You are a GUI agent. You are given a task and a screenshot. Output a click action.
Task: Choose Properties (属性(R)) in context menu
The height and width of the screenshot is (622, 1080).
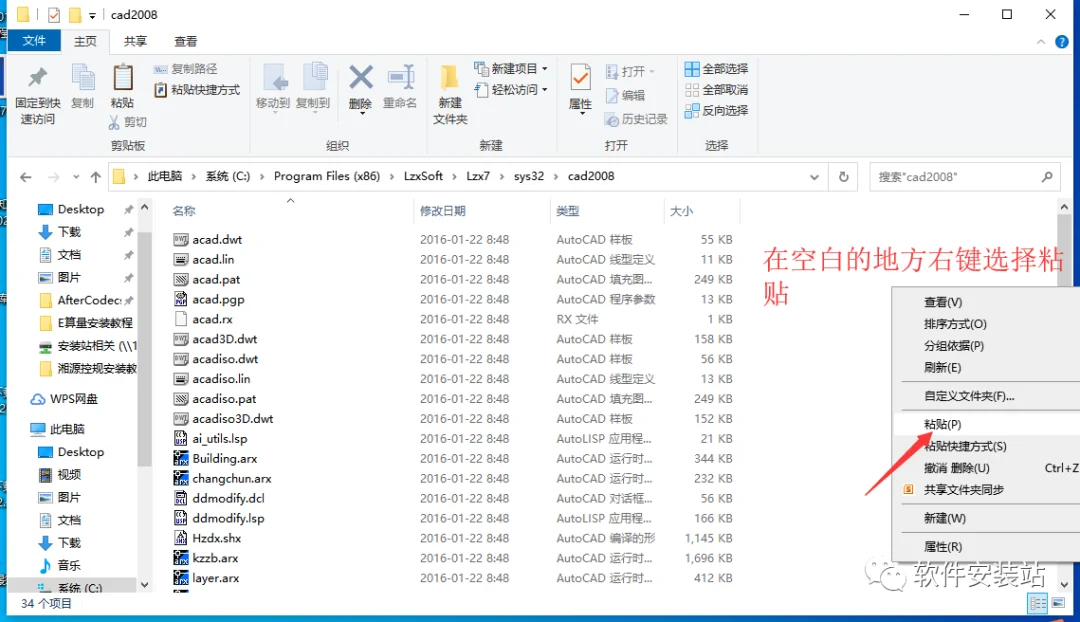tap(942, 546)
